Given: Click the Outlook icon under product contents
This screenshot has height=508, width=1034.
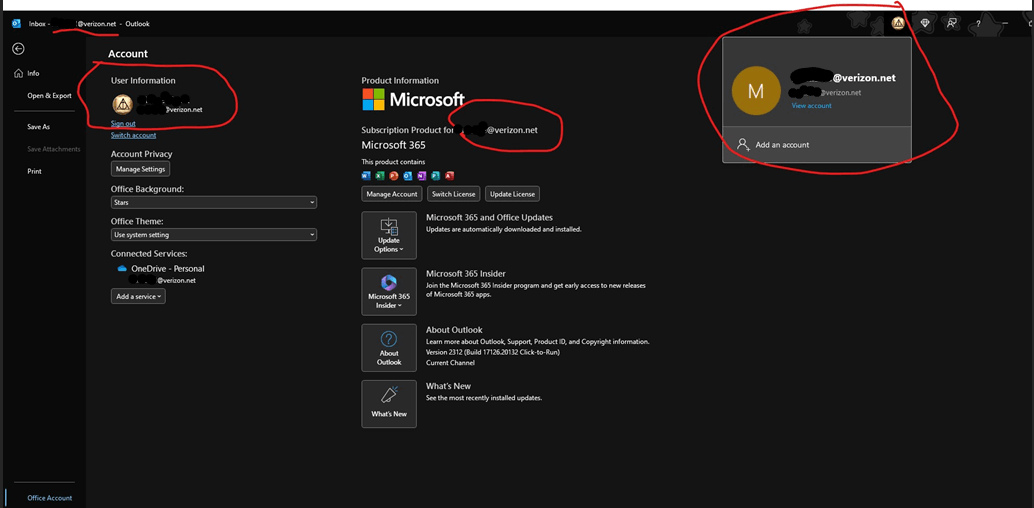Looking at the screenshot, I should click(408, 175).
